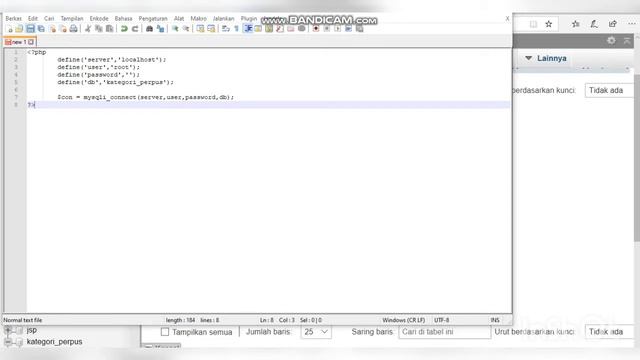Undo last edit with green arrow icon
This screenshot has height=360, width=640.
[124, 29]
